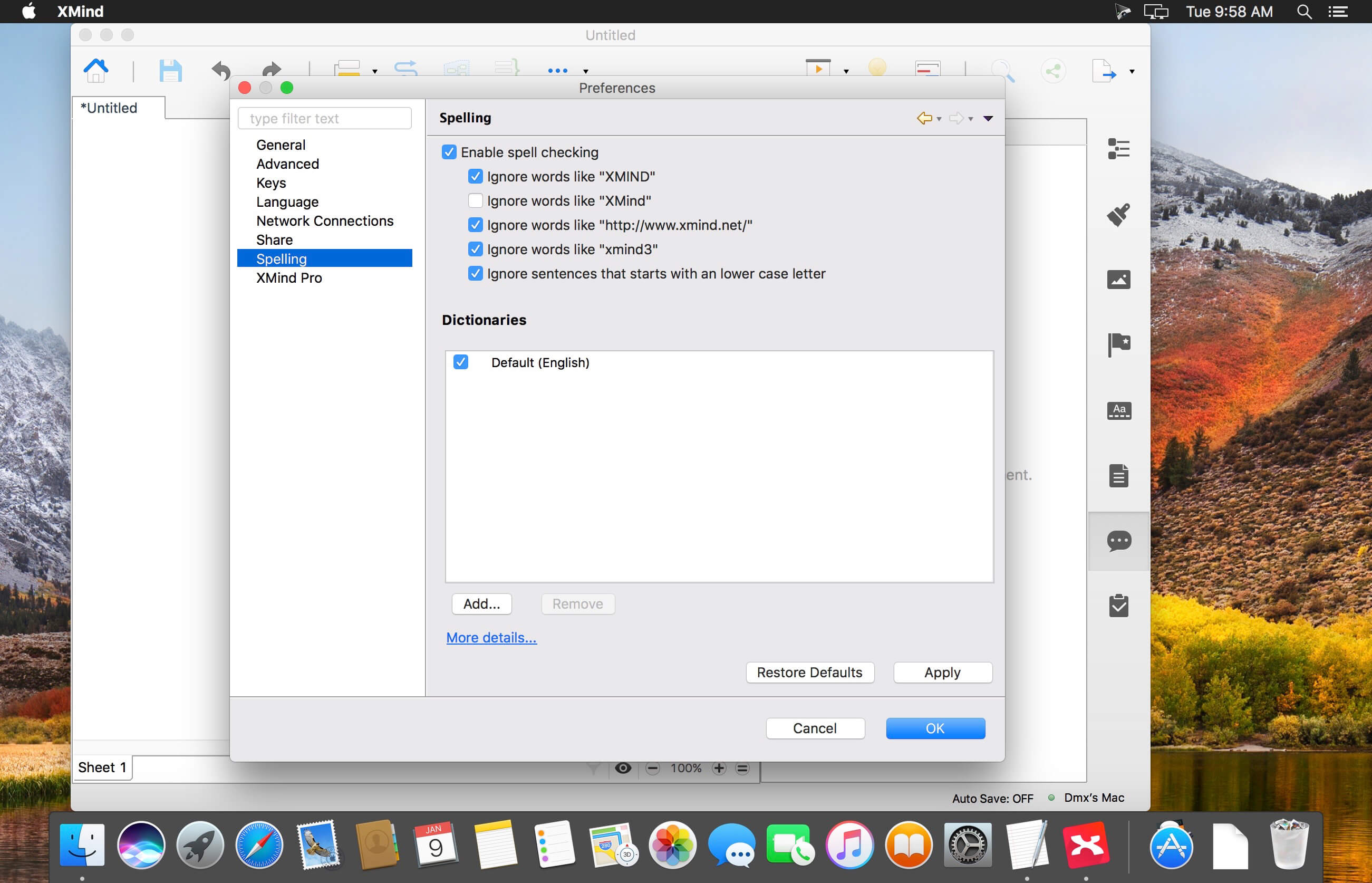
Task: Open System Preferences from the Dock
Action: (x=968, y=844)
